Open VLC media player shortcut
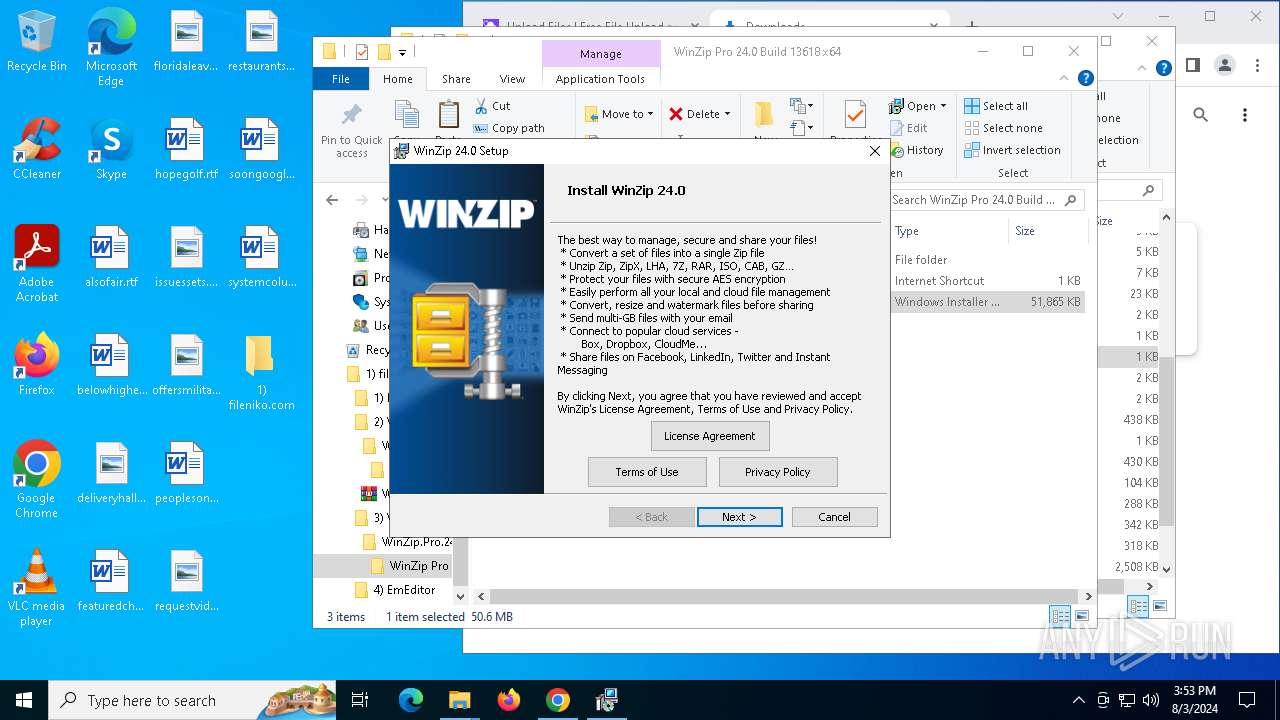Image resolution: width=1280 pixels, height=720 pixels. 37,588
